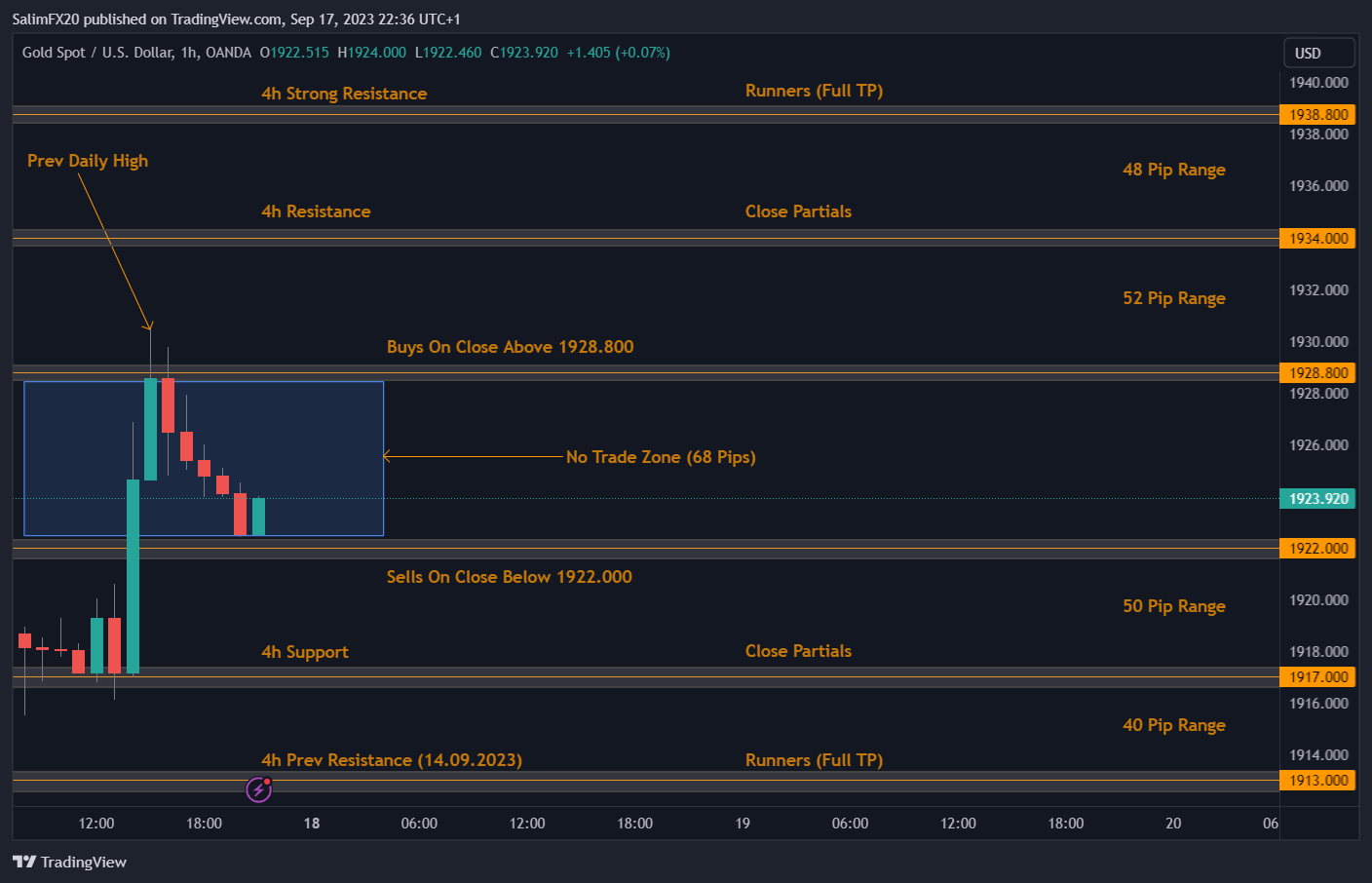Toggle the 1938.800 resistance price label
This screenshot has height=883, width=1372.
1317,114
